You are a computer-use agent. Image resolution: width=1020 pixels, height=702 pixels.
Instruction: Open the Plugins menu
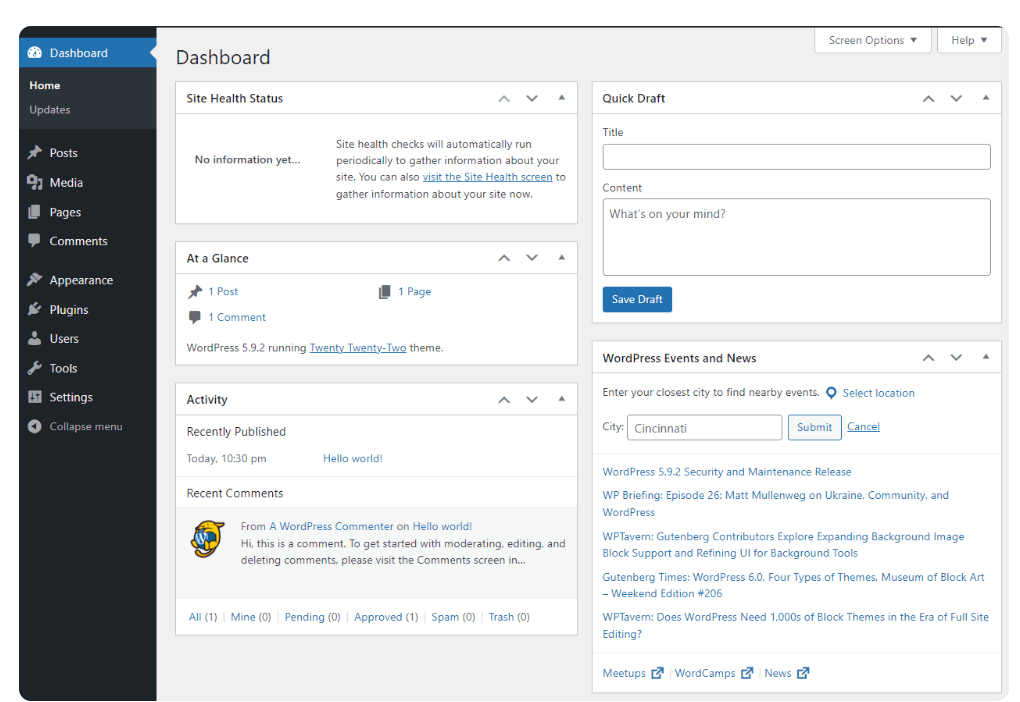pos(68,310)
